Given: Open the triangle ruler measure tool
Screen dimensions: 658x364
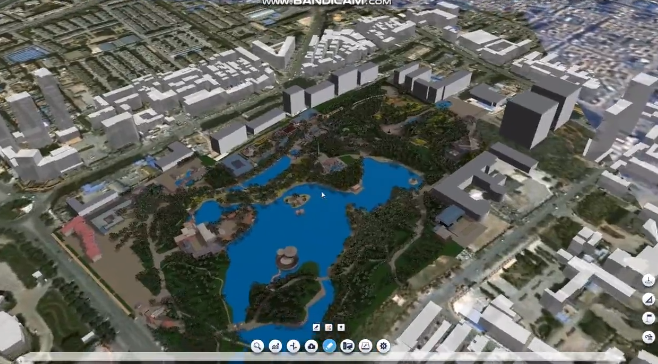Looking at the screenshot, I should [649, 299].
